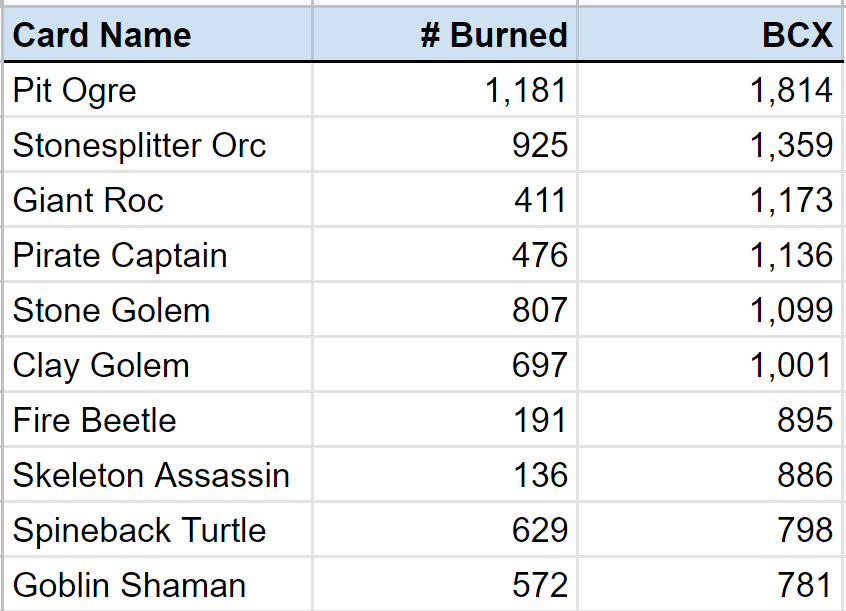Click the Spineback Turtle cell
This screenshot has width=846, height=611.
tap(139, 531)
